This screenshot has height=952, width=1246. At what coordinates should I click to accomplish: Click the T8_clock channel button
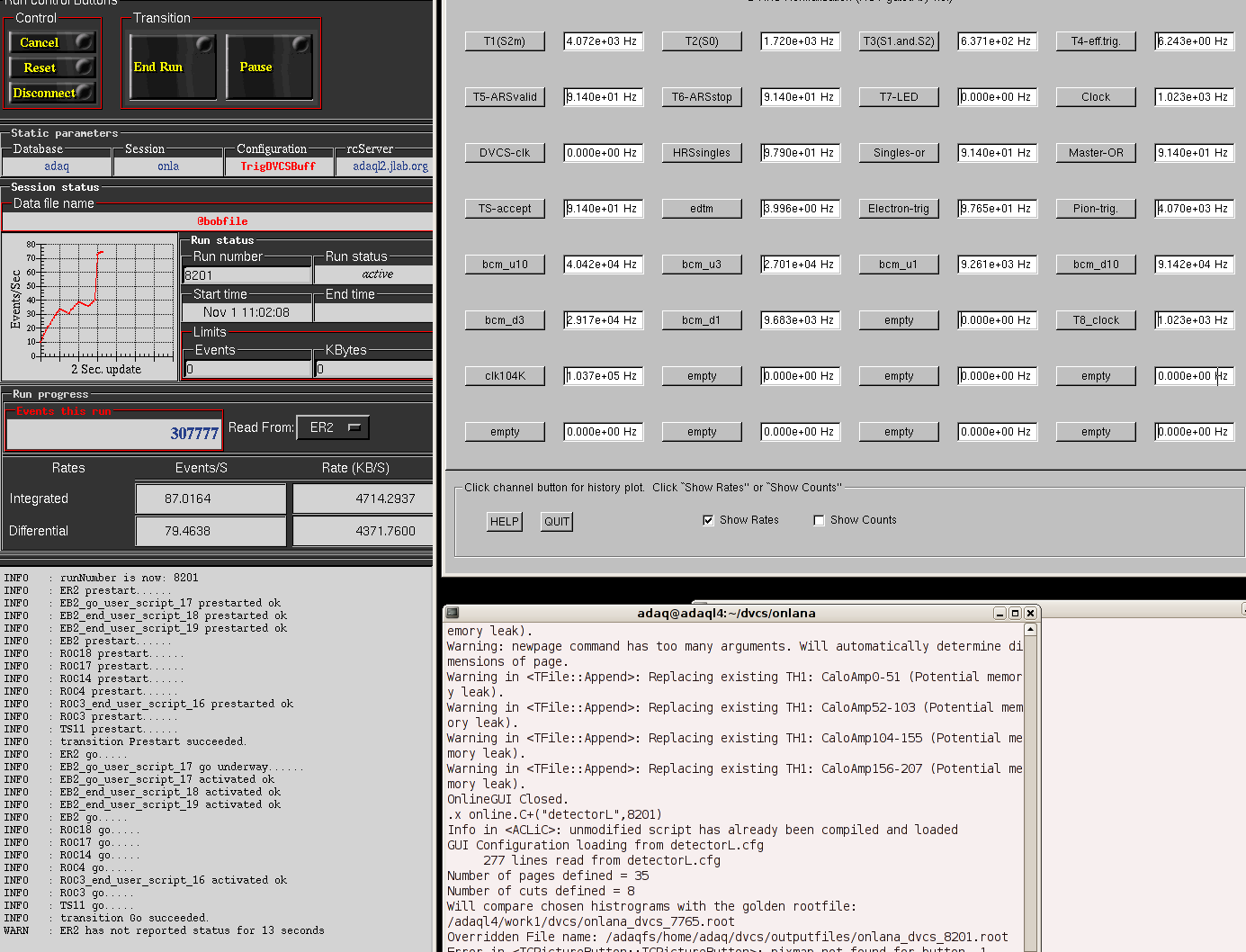[x=1096, y=320]
